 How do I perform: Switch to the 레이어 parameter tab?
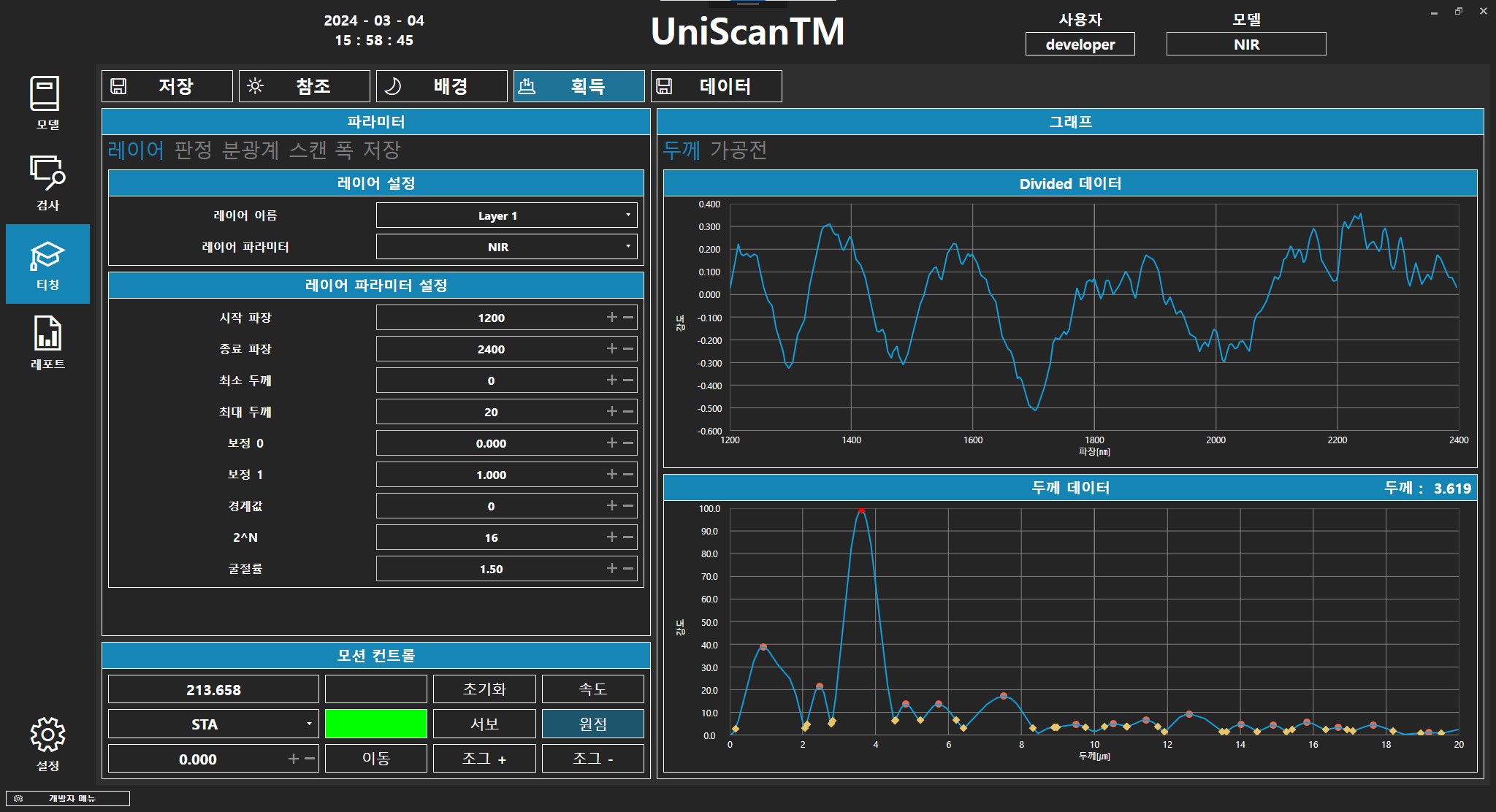coord(136,150)
